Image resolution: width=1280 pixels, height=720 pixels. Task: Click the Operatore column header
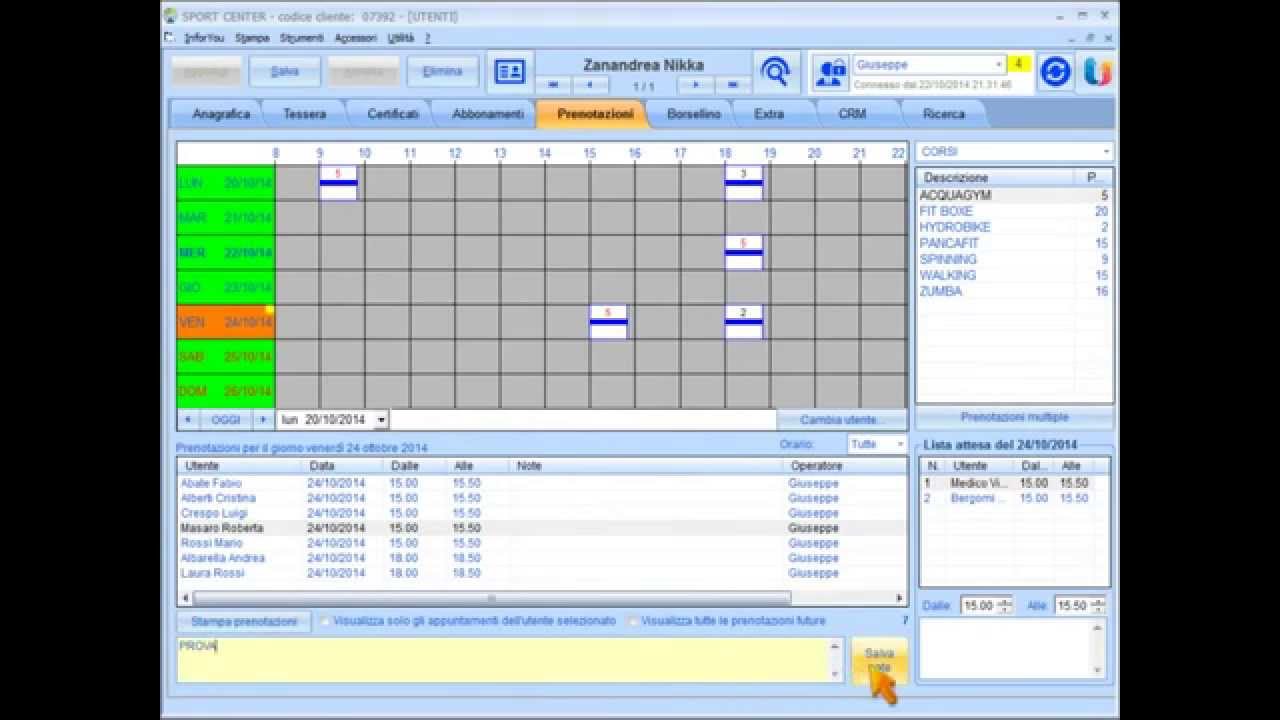click(844, 466)
